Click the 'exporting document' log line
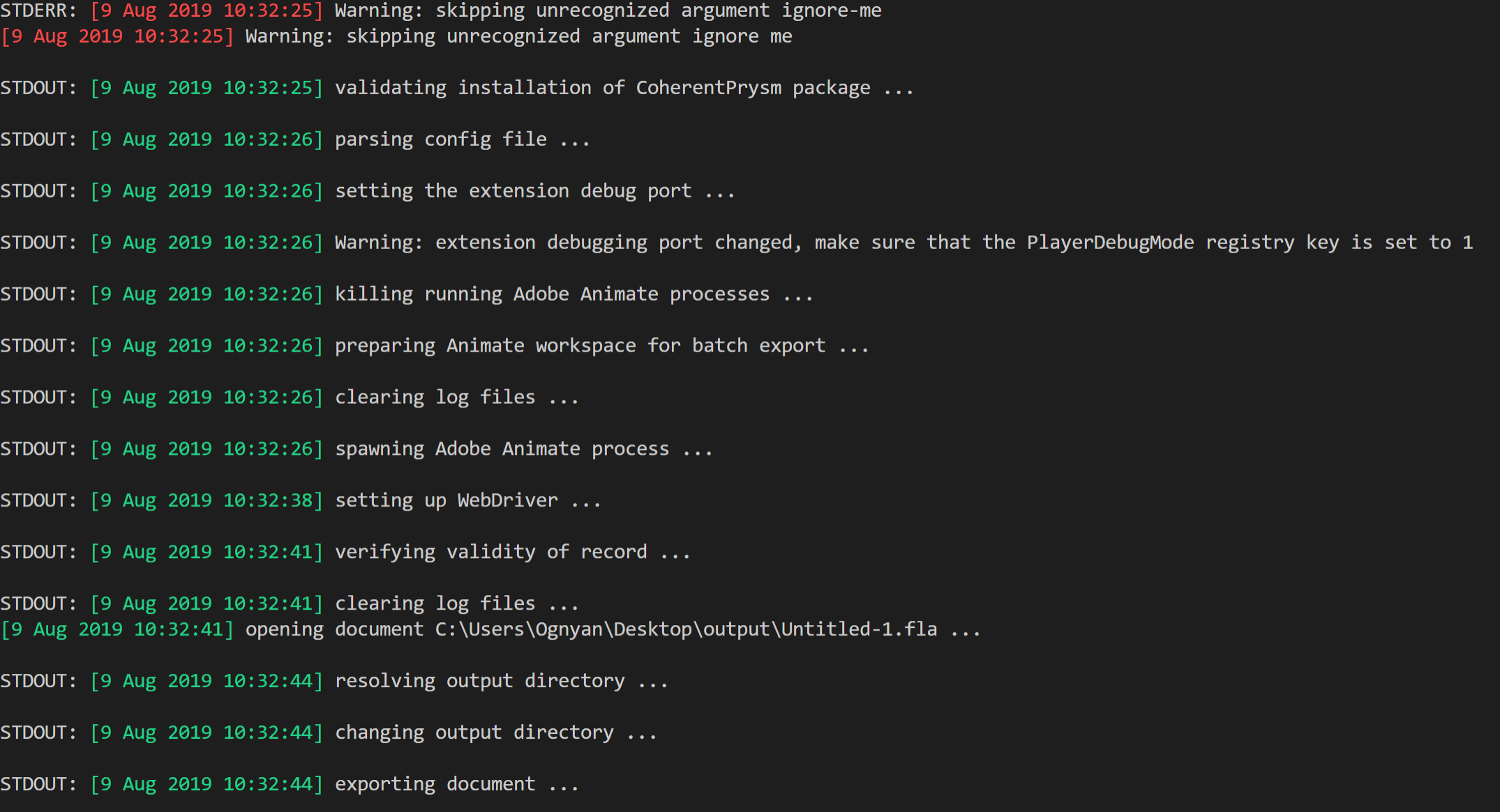This screenshot has height=812, width=1500. [290, 784]
